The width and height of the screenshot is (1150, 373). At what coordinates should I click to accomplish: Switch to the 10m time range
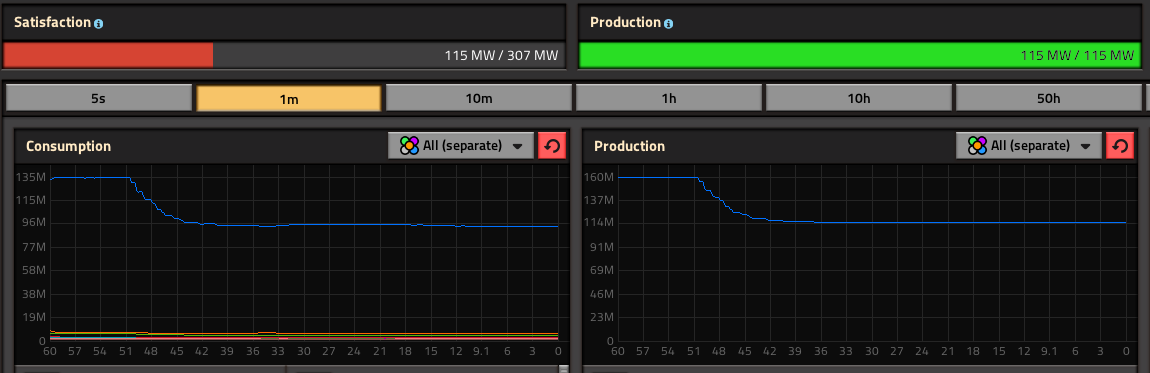[478, 98]
